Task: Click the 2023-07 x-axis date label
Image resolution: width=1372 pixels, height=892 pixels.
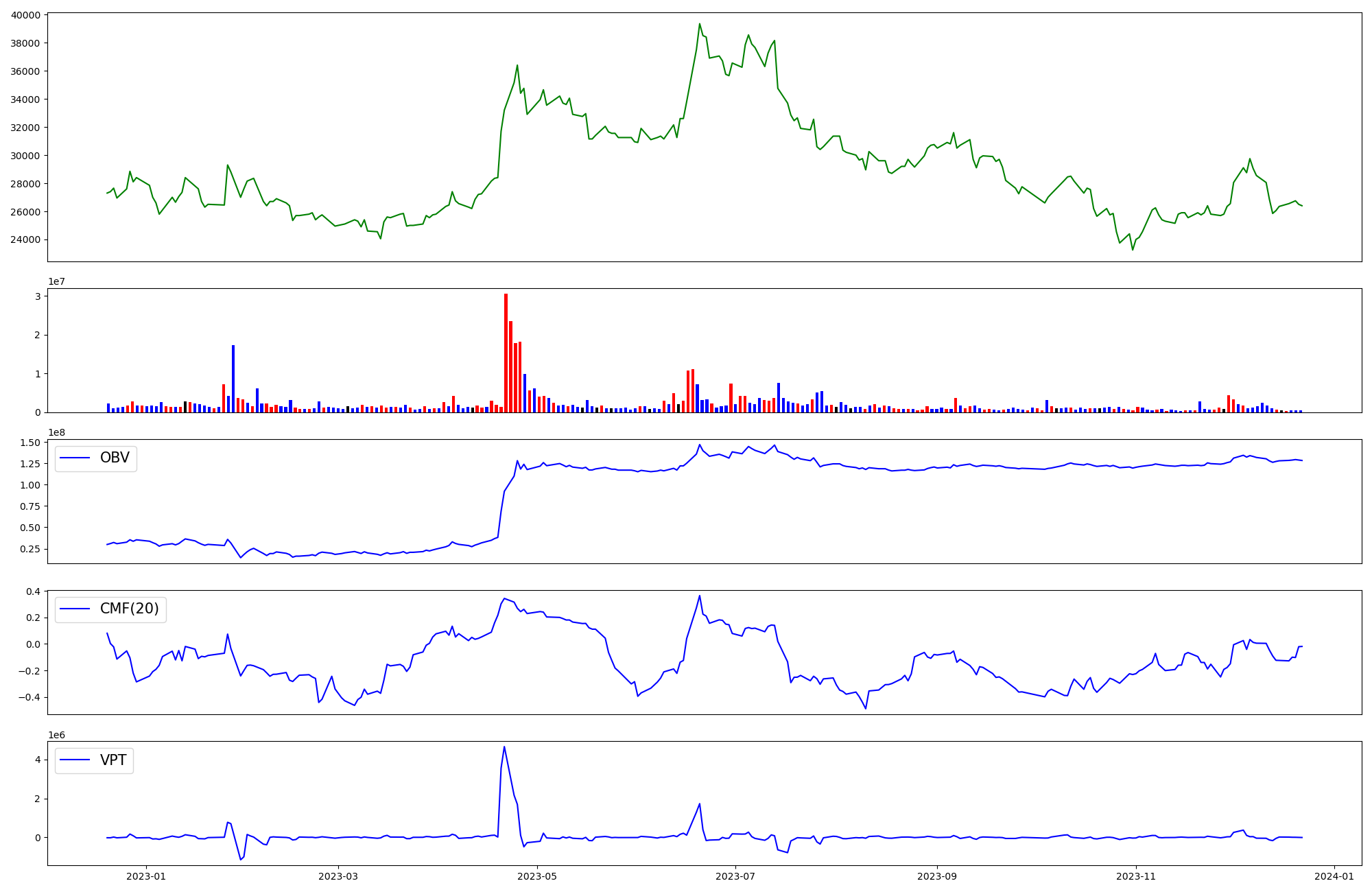Action: [x=735, y=876]
